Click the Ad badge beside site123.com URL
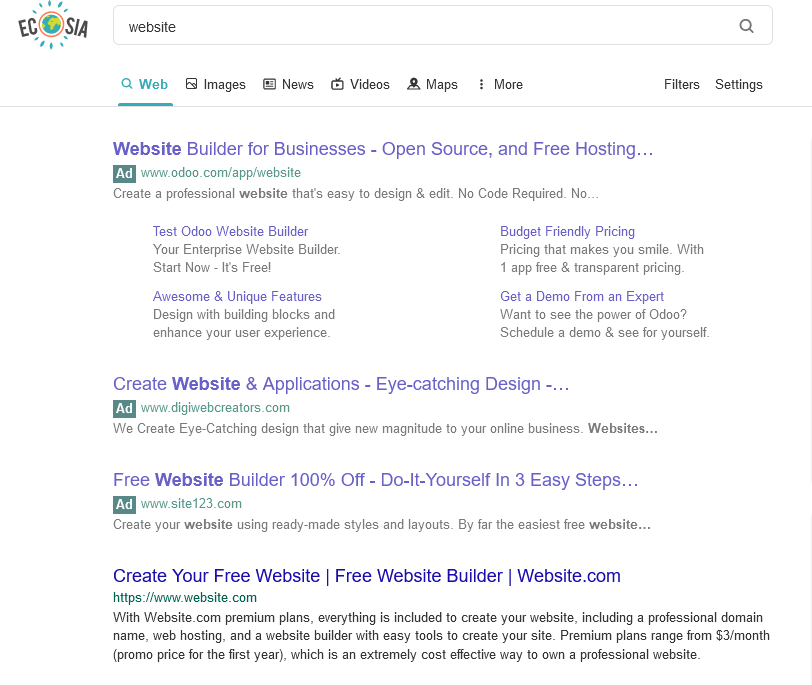The height and width of the screenshot is (685, 812). click(124, 504)
